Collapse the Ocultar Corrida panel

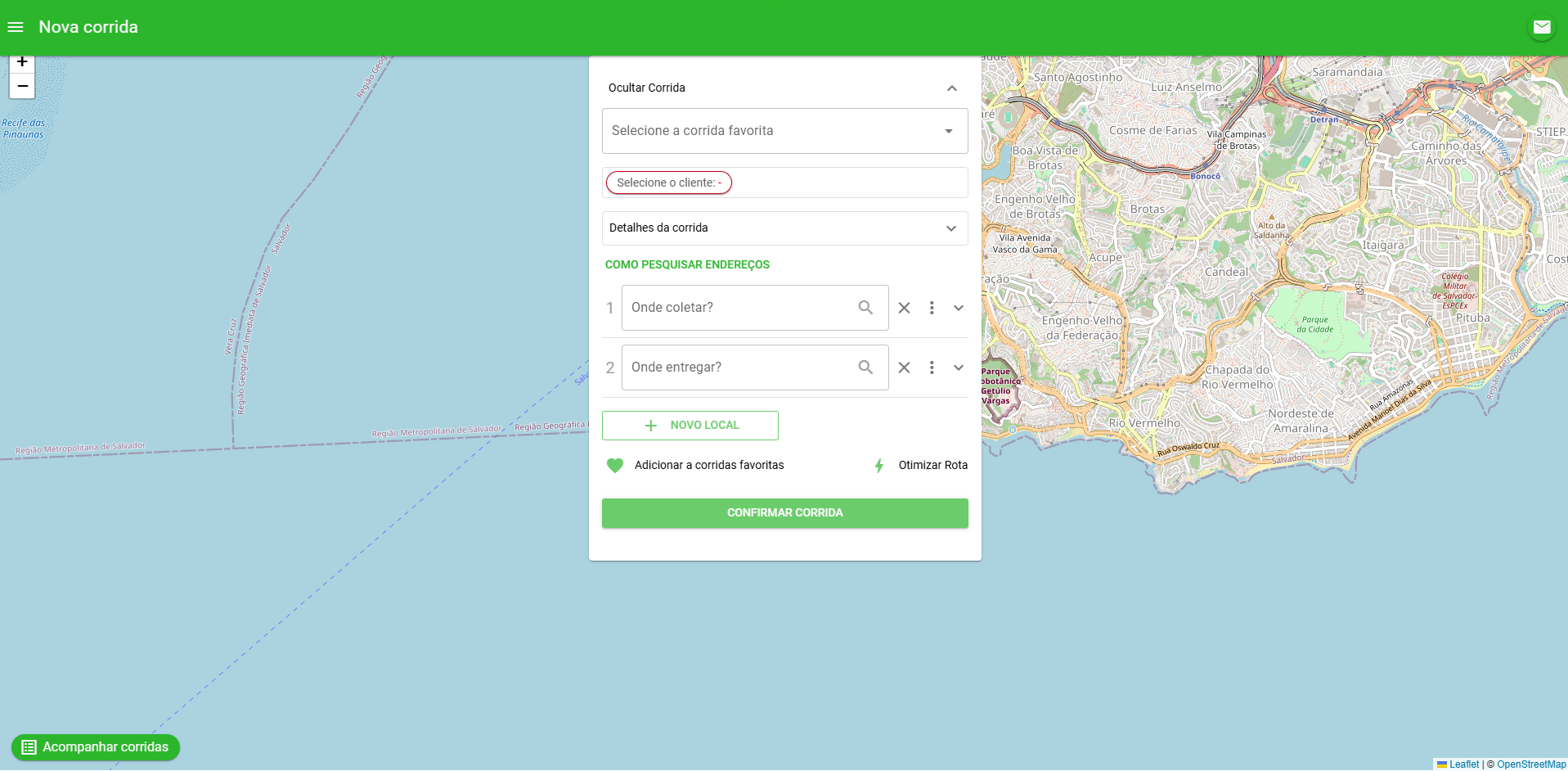coord(952,88)
